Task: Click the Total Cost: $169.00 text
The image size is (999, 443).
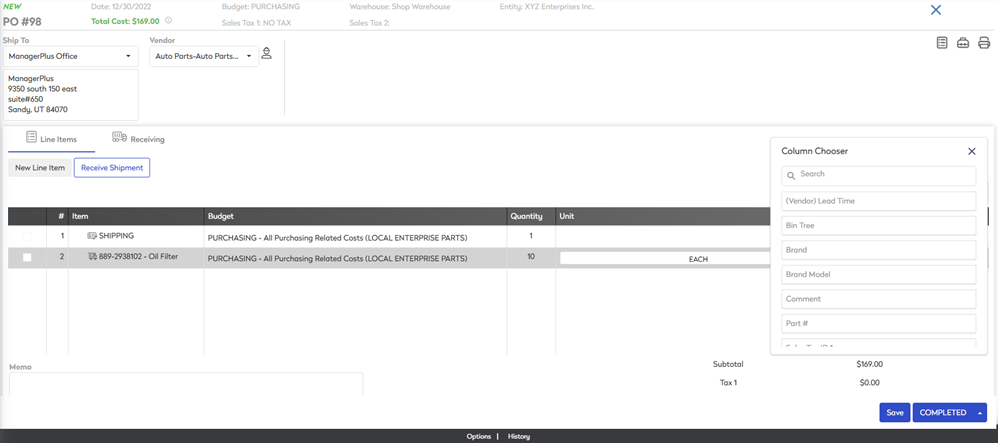Action: (x=125, y=20)
